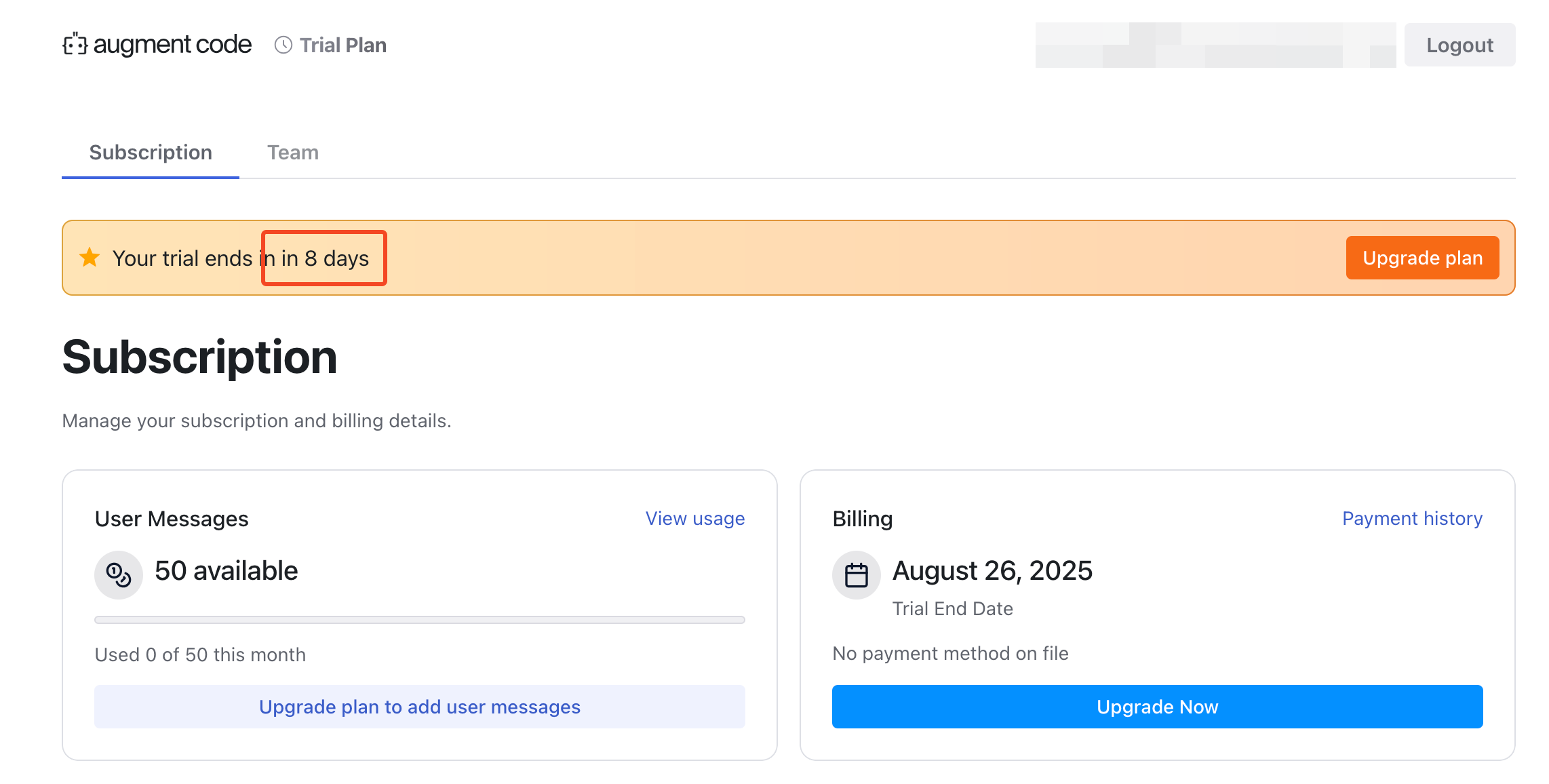Screen dimensions: 1549x784
Task: Click the August 26, 2025 trial end date
Action: pos(992,571)
